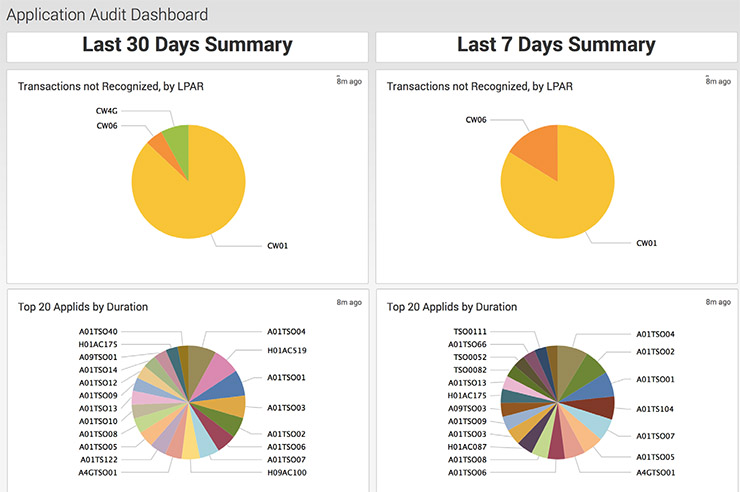Click the CW06 label on the 7-day LPAR chart
This screenshot has width=740, height=492.
[476, 120]
